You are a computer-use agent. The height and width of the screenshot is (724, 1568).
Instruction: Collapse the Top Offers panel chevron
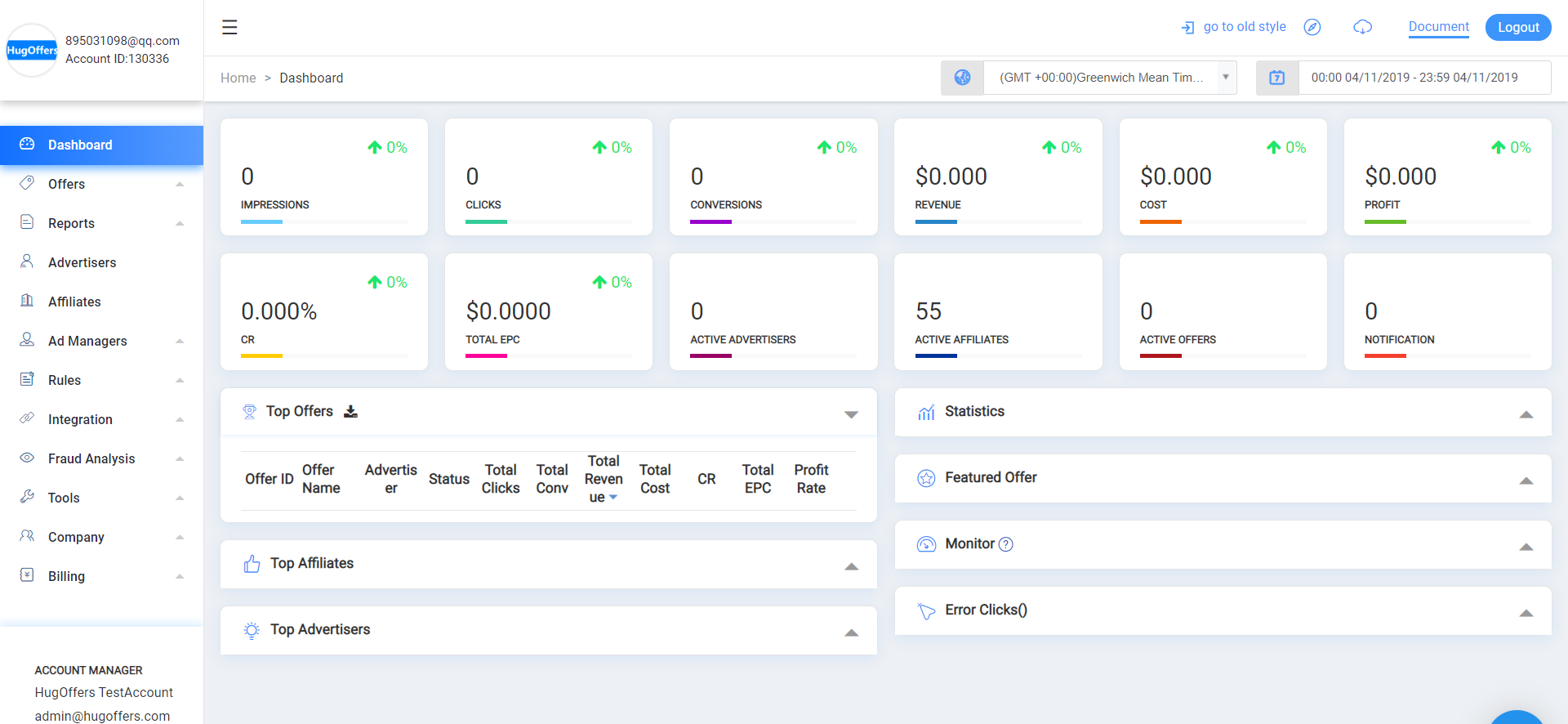coord(851,414)
